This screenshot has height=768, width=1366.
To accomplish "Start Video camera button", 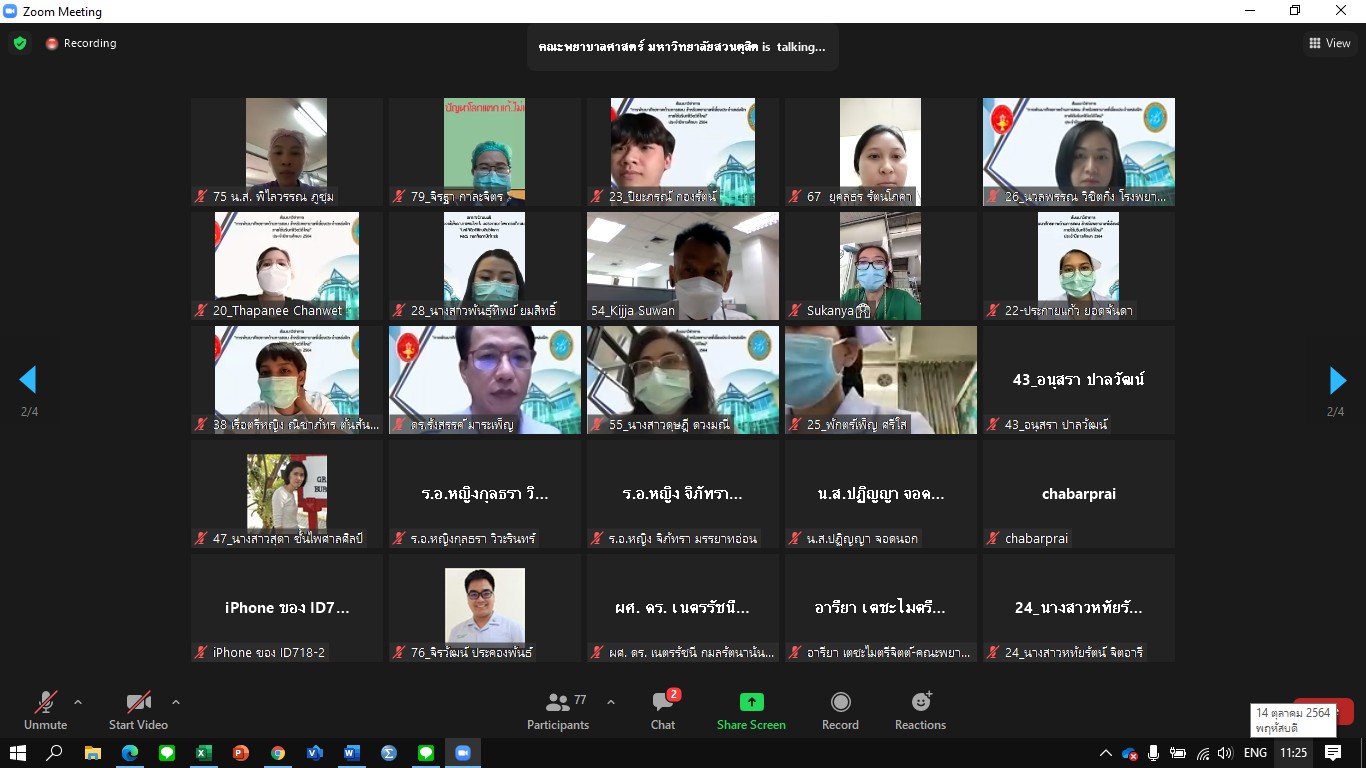I will tap(138, 711).
